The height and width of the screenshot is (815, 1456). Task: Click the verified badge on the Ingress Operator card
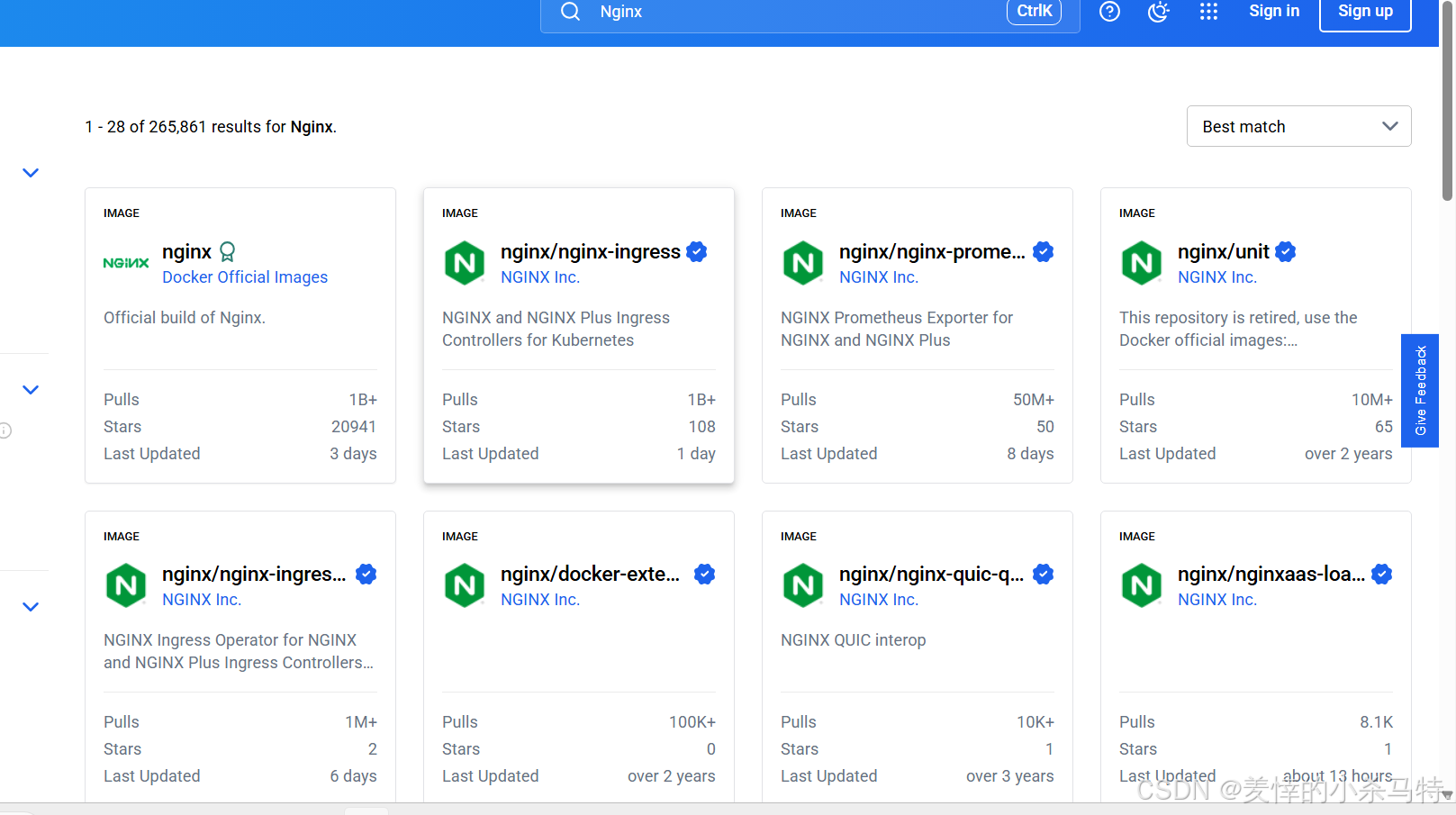[366, 575]
